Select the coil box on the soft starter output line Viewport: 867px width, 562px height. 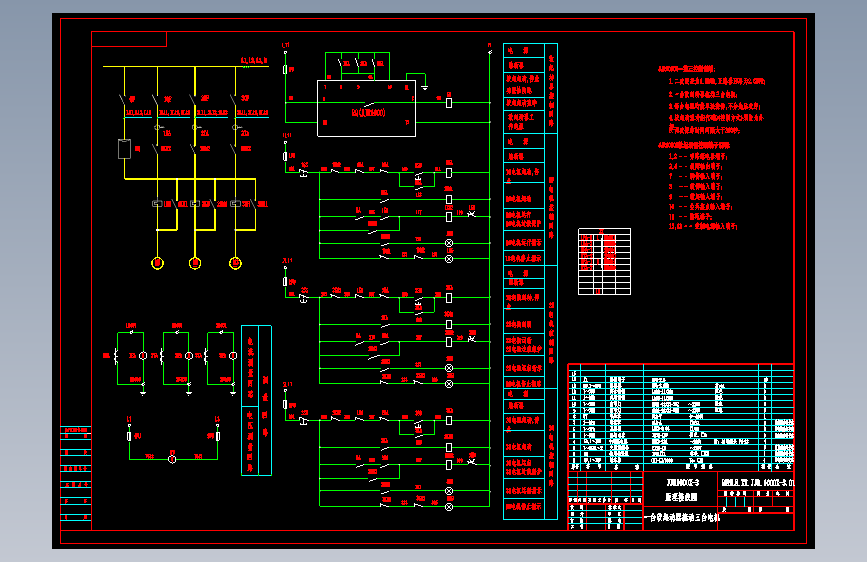click(x=449, y=103)
